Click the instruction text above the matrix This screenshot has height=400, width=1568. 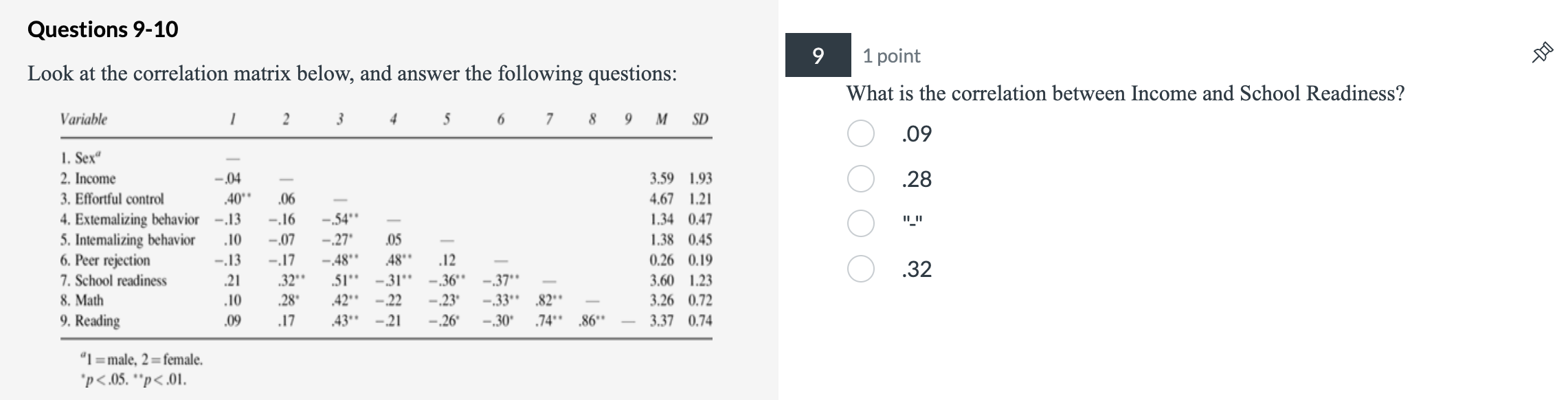(x=352, y=72)
